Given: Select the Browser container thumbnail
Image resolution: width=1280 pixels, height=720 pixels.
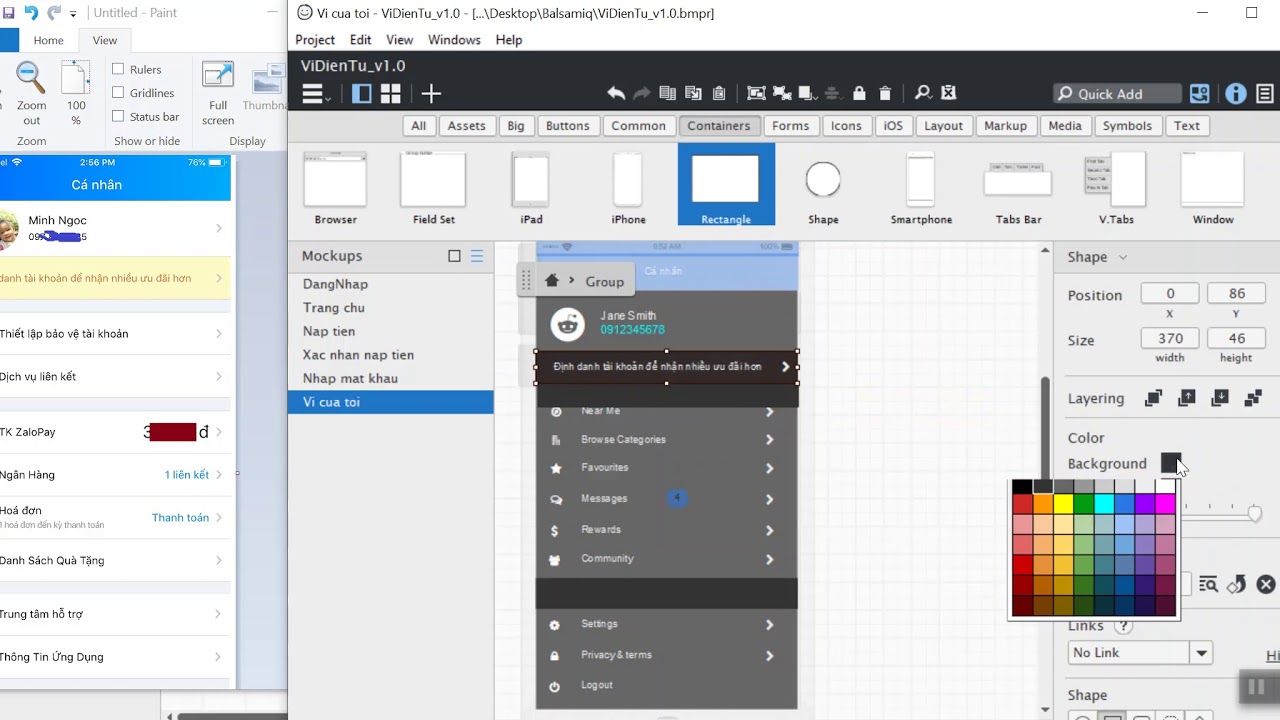Looking at the screenshot, I should tap(336, 186).
